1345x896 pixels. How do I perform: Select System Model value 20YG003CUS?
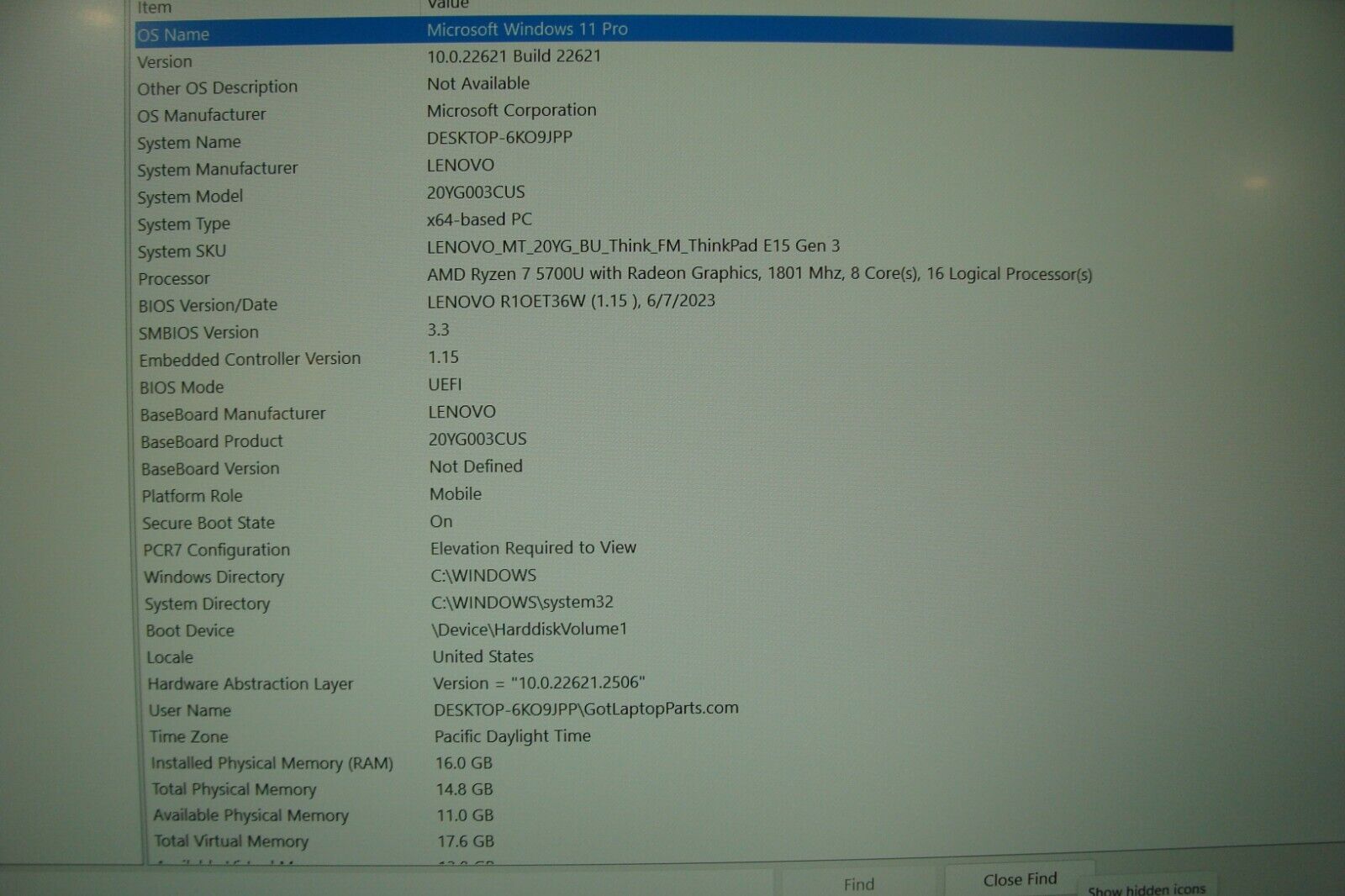tap(476, 192)
